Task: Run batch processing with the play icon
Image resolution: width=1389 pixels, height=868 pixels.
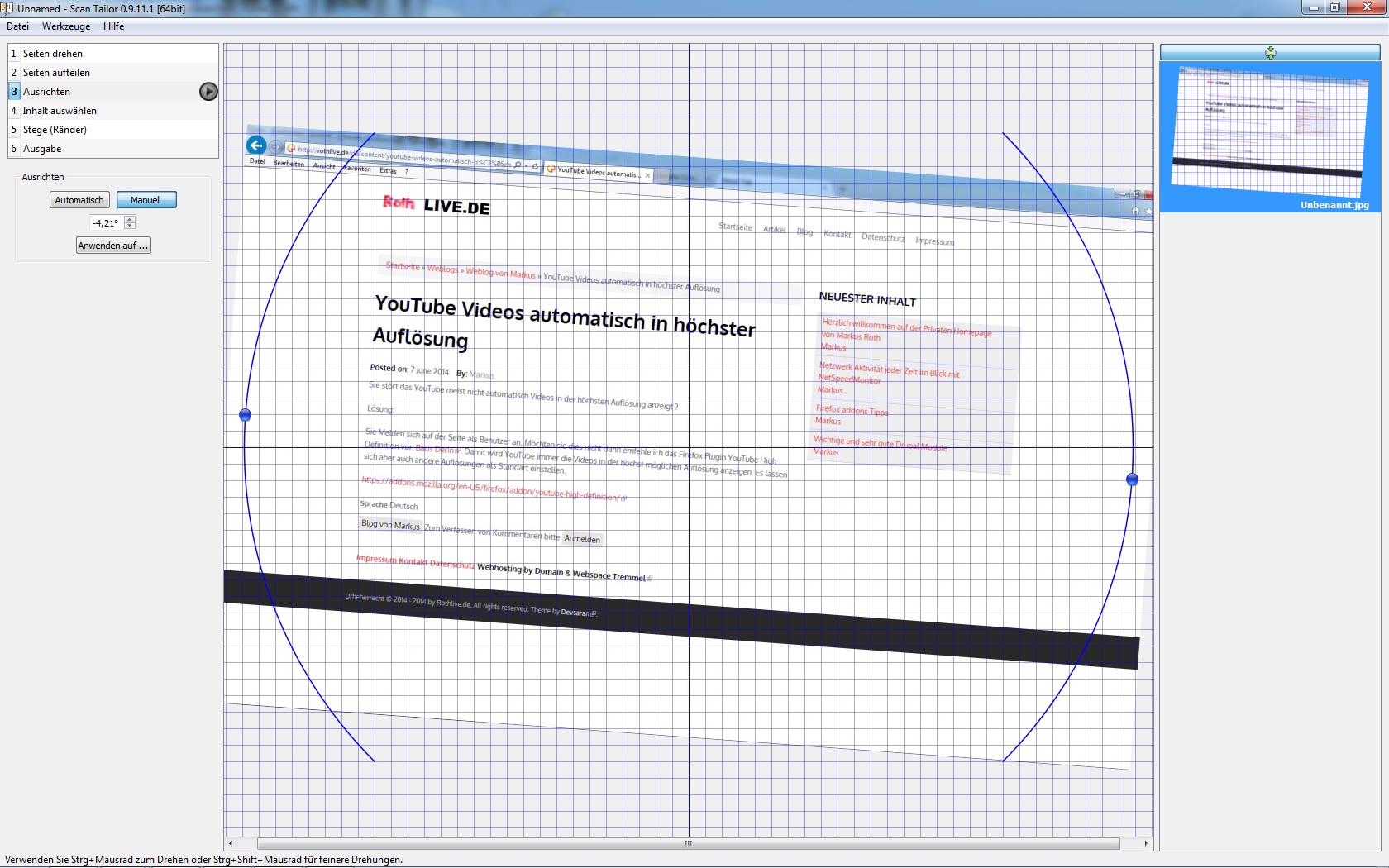Action: tap(208, 92)
